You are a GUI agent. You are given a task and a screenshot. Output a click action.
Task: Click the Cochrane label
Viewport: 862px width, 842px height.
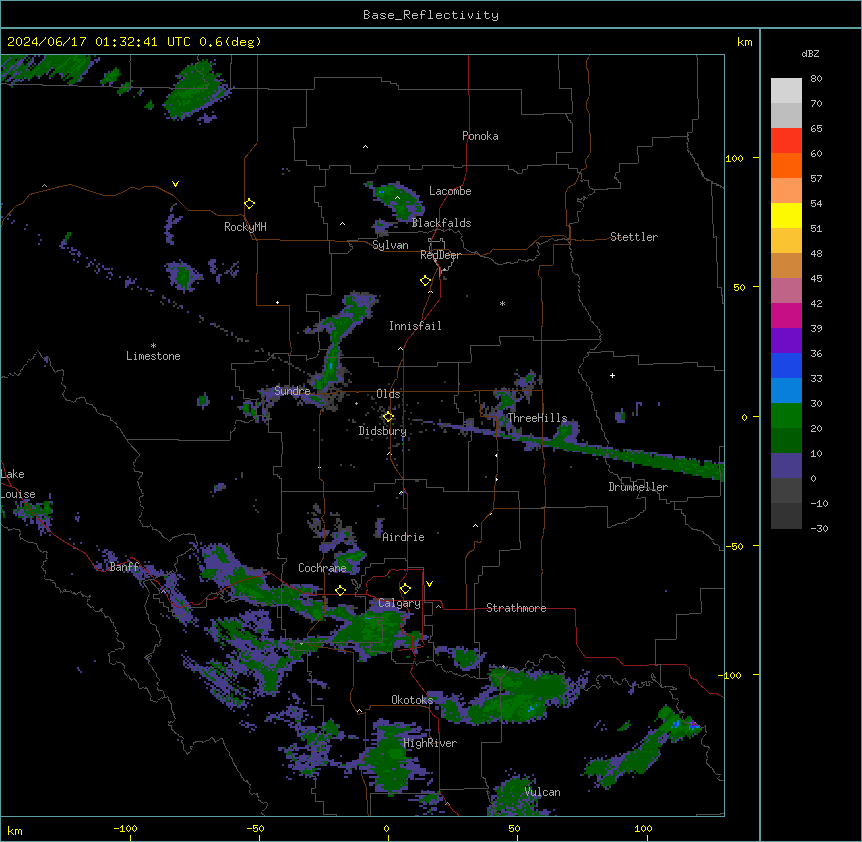(322, 568)
